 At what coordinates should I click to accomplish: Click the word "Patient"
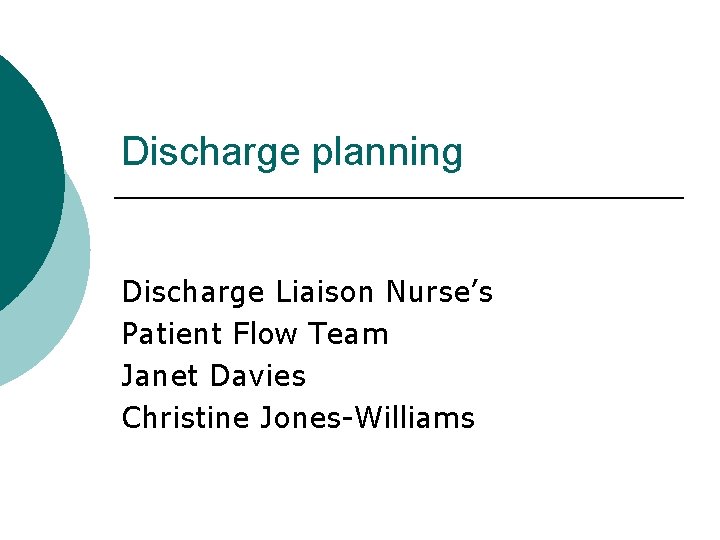(171, 334)
